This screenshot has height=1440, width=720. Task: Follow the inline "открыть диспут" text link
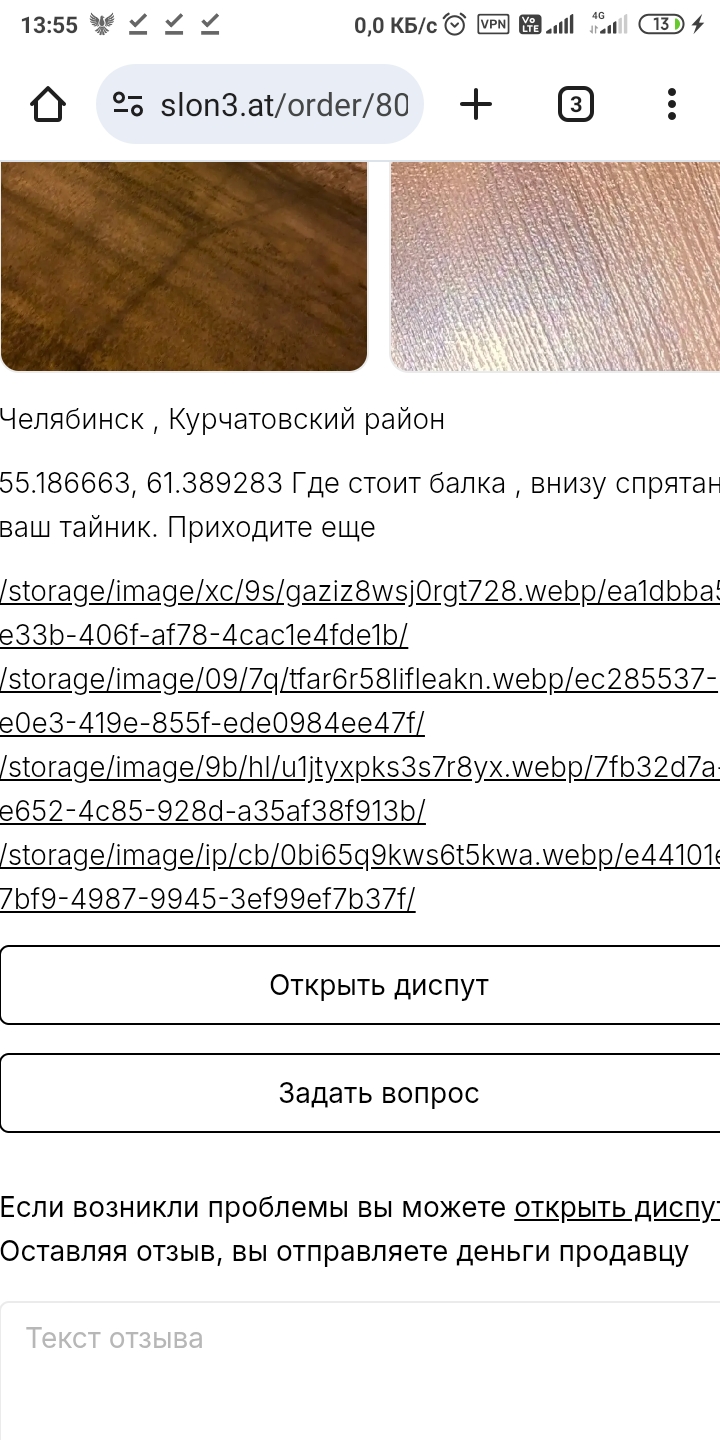coord(616,1207)
